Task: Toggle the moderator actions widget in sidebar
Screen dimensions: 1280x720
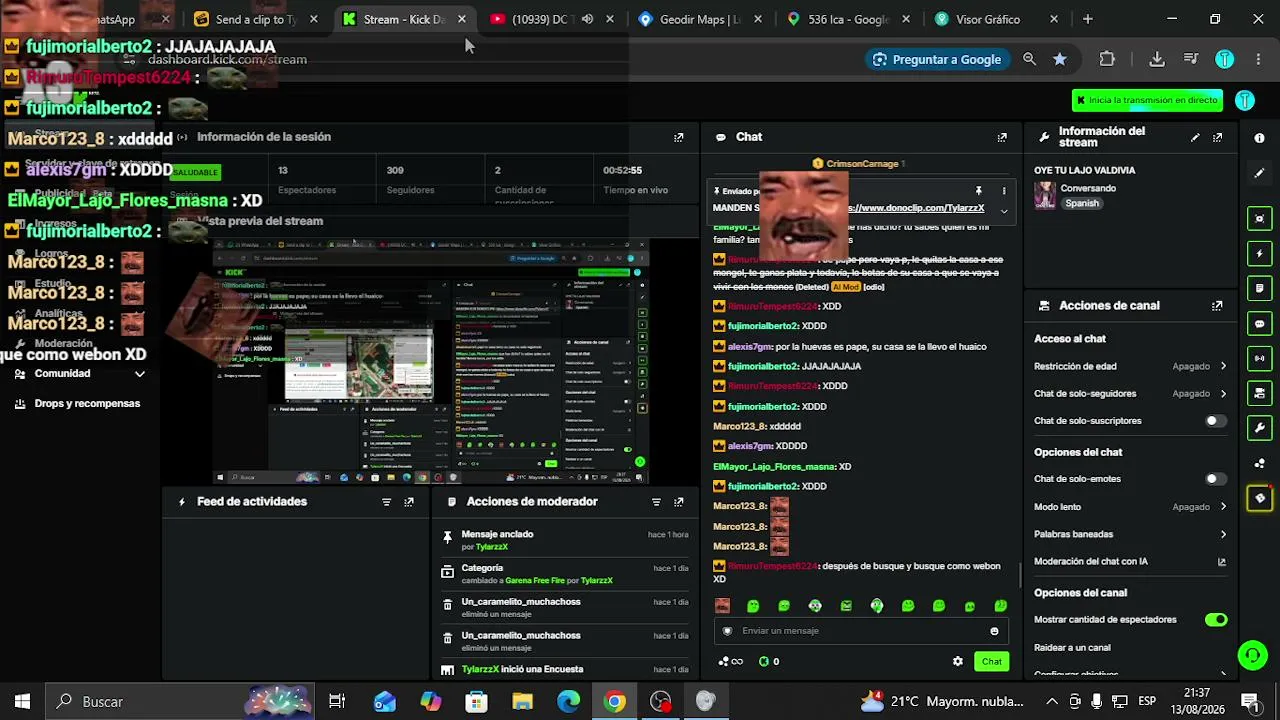Action: click(x=1260, y=289)
